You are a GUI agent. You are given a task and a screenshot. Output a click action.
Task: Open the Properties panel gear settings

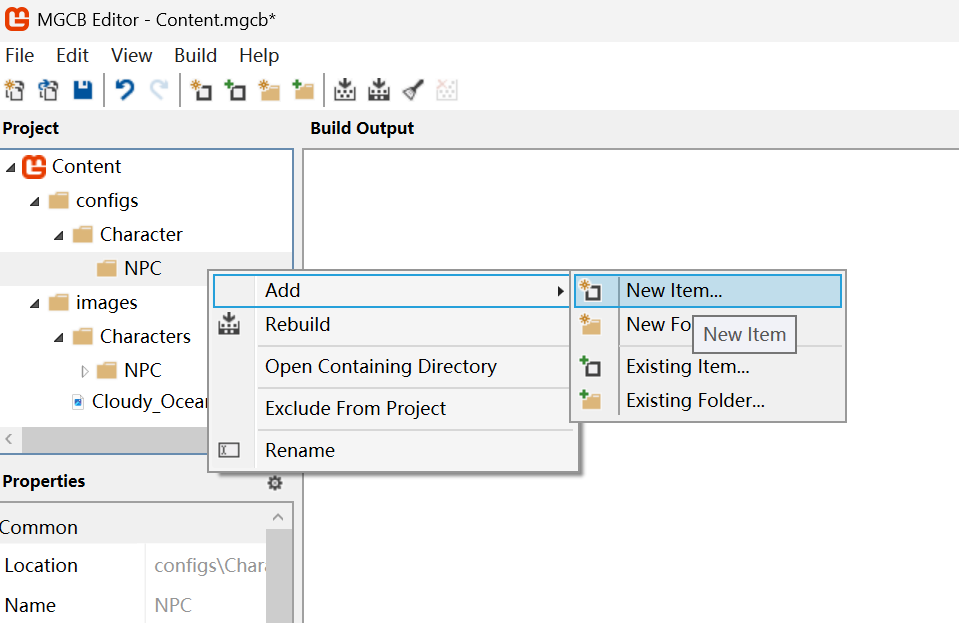click(275, 483)
